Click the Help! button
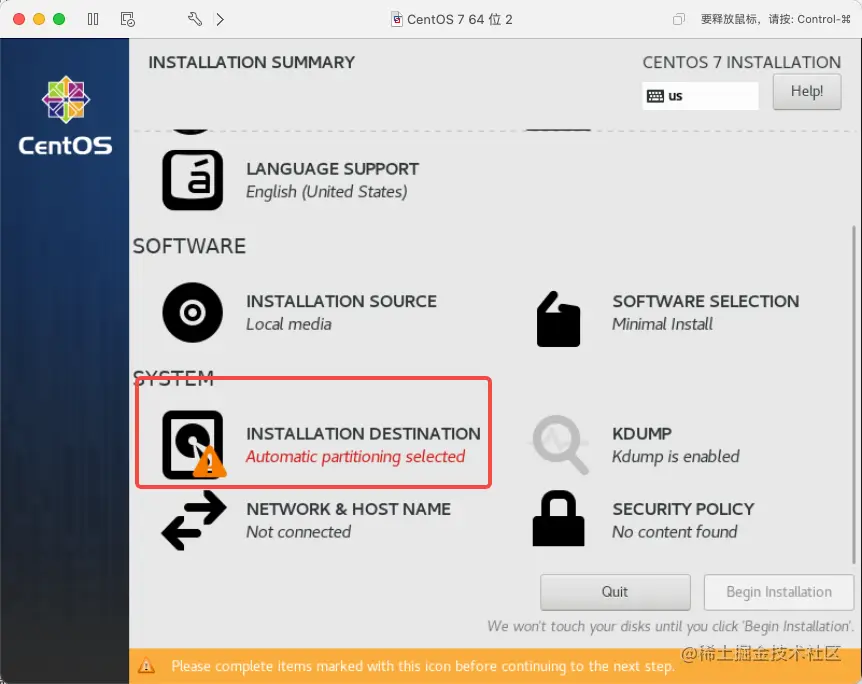Screen dimensions: 862x684 tap(806, 91)
